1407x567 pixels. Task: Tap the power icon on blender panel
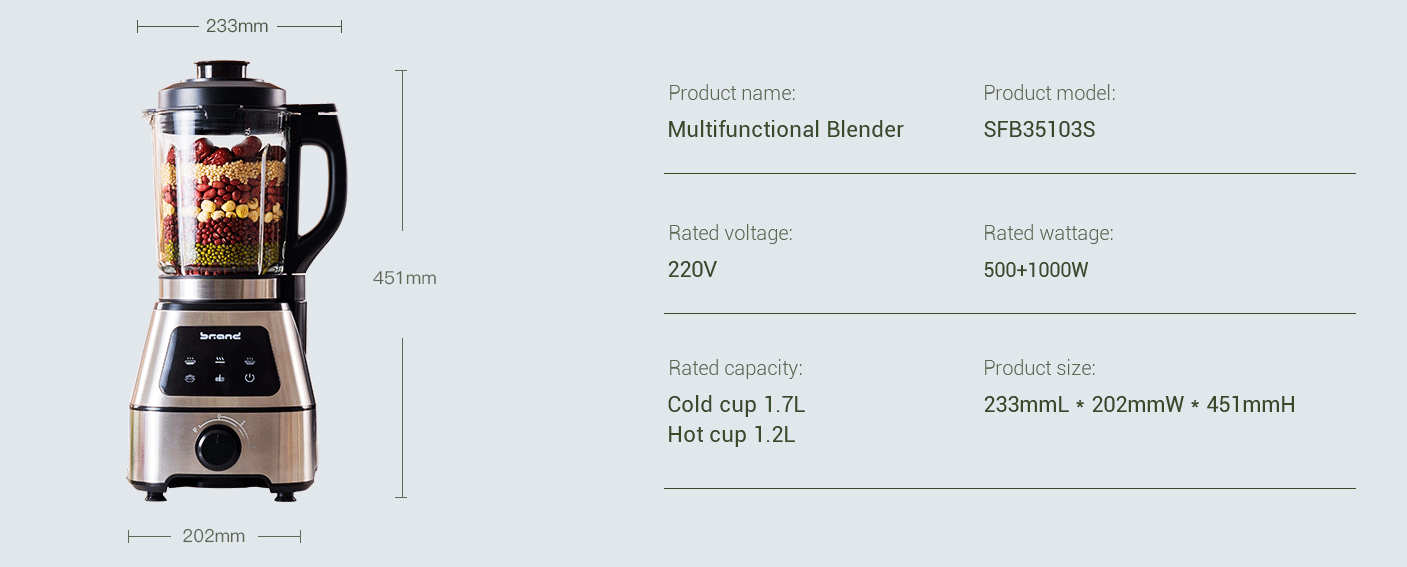(x=250, y=378)
